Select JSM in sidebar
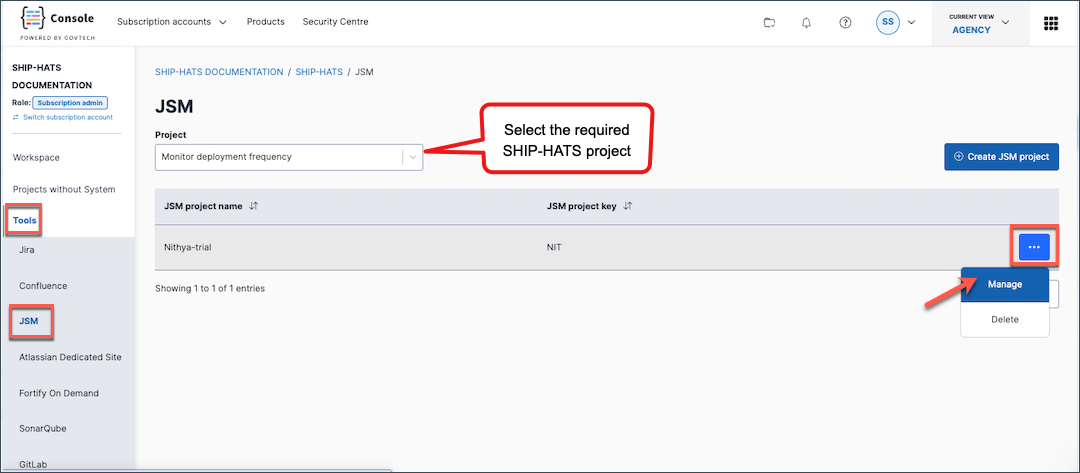Screen dimensions: 1080x473 [x=29, y=321]
